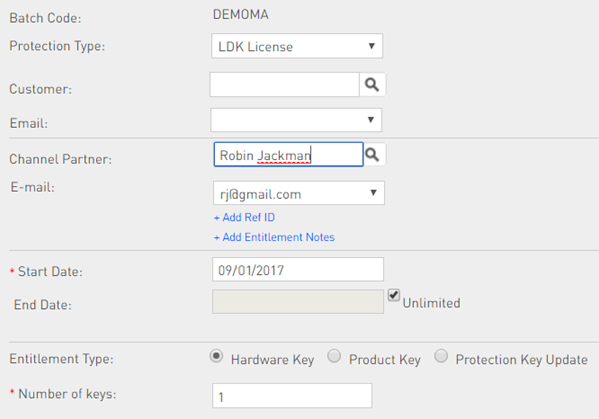Select the Product Key radio button
This screenshot has width=599, height=419.
pyautogui.click(x=334, y=356)
